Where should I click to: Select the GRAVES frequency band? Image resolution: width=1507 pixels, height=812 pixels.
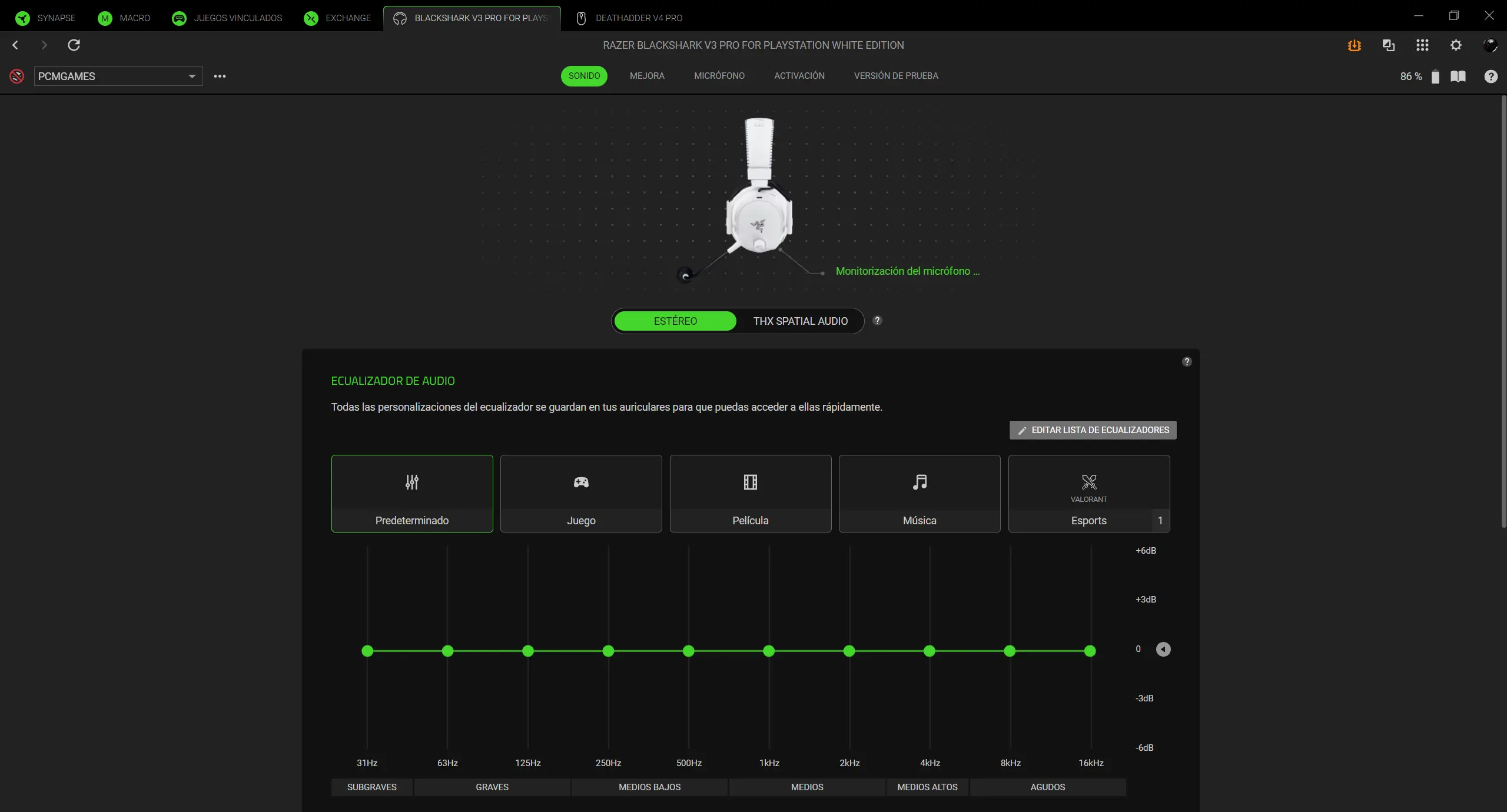point(492,787)
